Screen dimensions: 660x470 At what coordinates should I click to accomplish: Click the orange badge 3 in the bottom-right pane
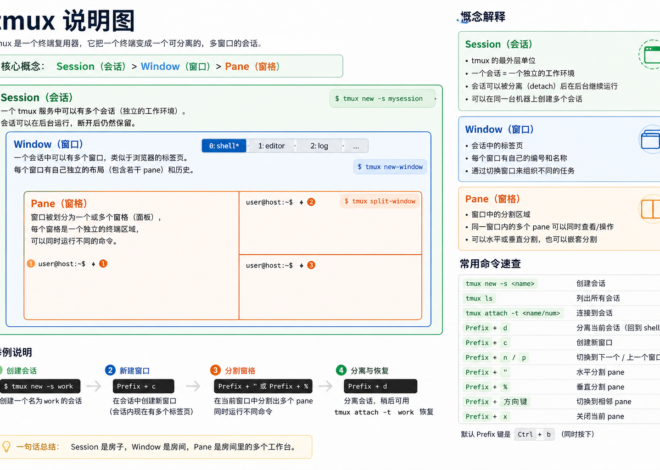[x=311, y=265]
